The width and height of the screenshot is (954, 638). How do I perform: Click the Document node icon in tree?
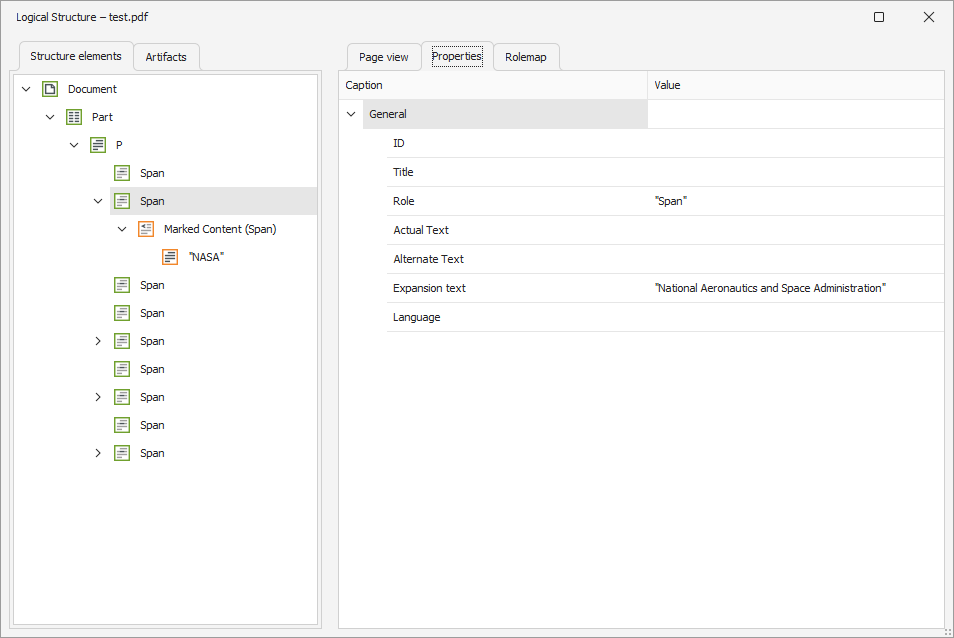[x=50, y=89]
